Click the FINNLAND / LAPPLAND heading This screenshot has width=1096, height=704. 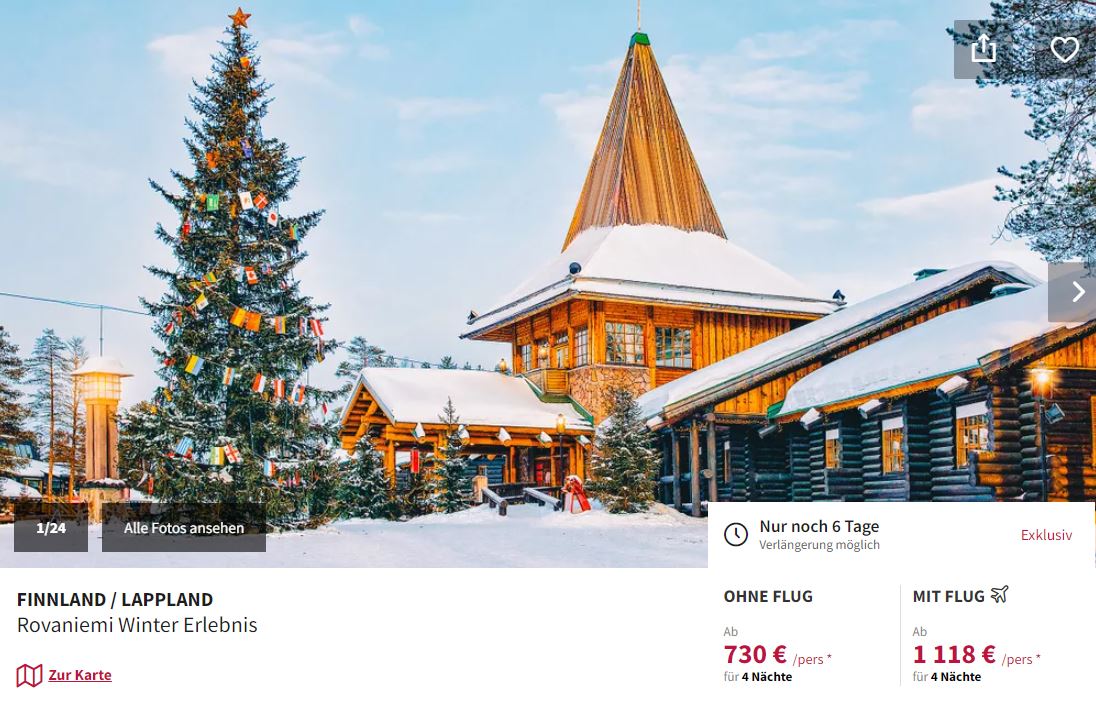pos(115,599)
